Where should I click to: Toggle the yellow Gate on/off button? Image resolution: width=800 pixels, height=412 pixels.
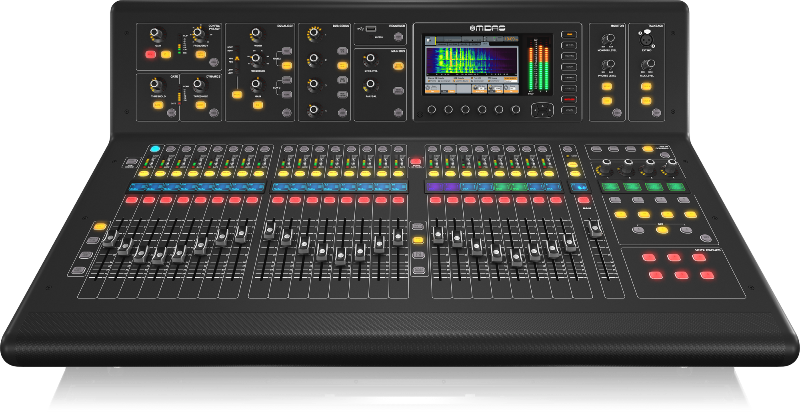(158, 105)
